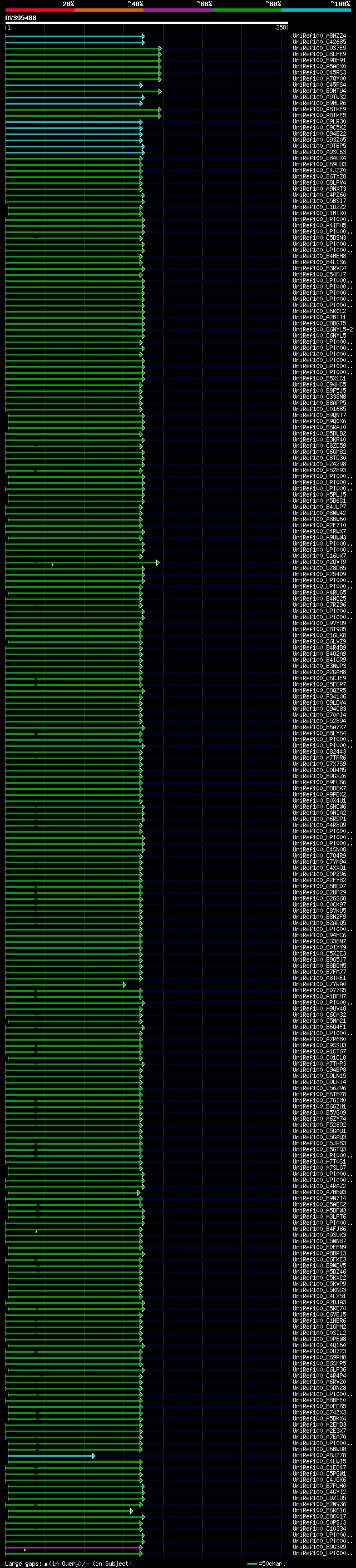The height and width of the screenshot is (1568, 356).
Task: Click the cyan ~100% identity legend segment
Action: tap(317, 10)
